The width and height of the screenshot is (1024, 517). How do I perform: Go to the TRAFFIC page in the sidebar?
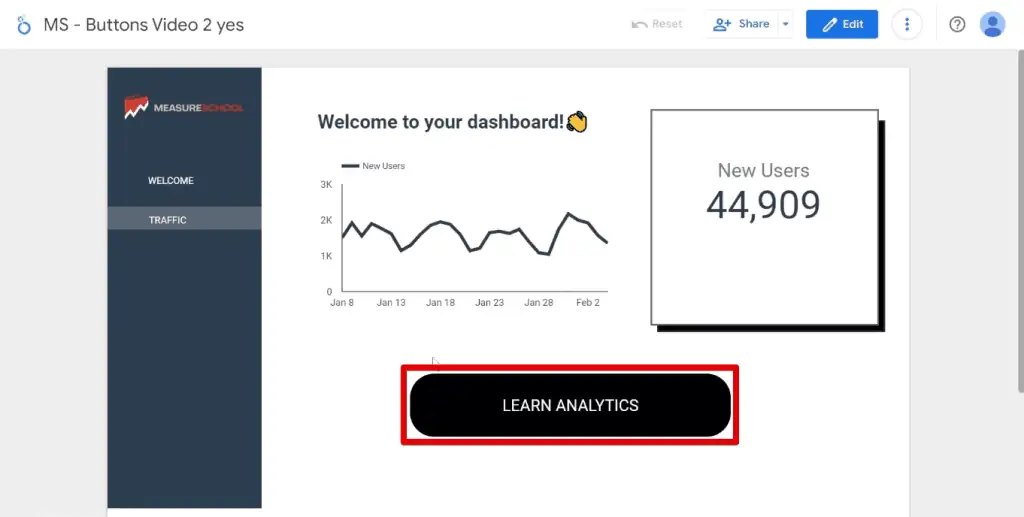click(184, 219)
